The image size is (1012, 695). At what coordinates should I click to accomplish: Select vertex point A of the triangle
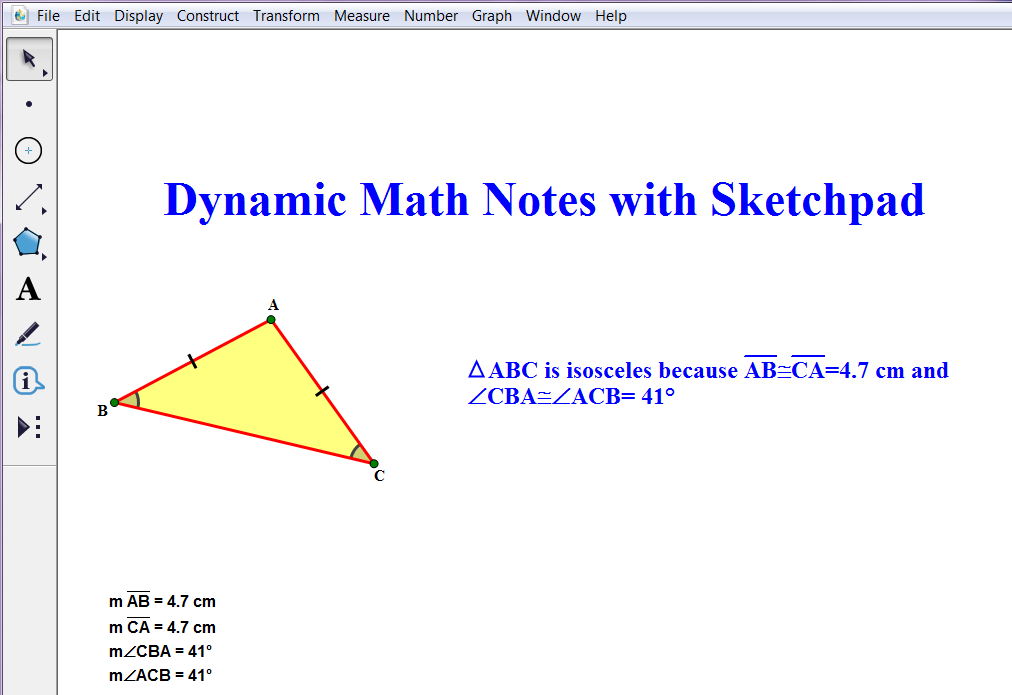coord(271,319)
